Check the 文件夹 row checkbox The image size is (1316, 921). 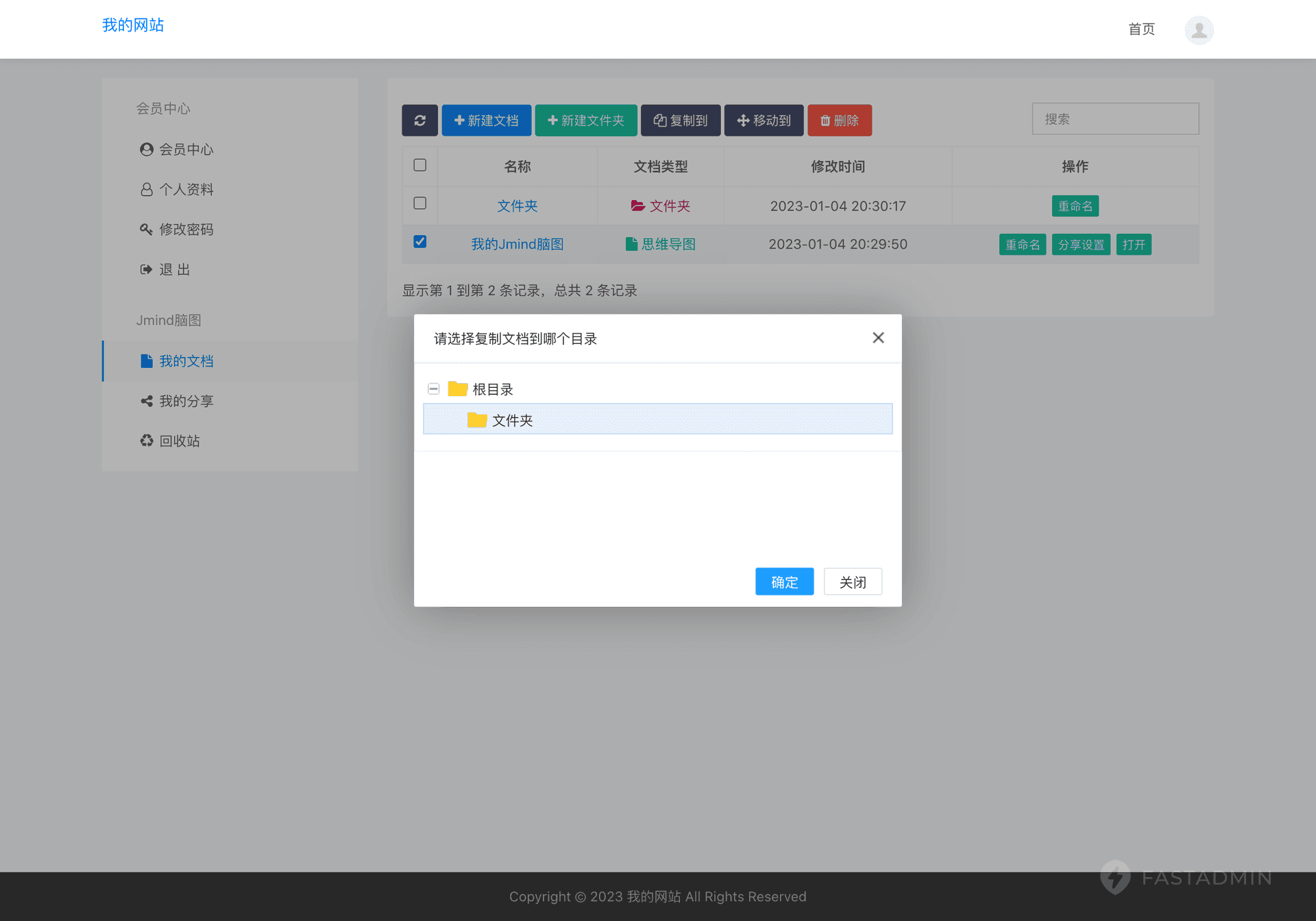[420, 204]
